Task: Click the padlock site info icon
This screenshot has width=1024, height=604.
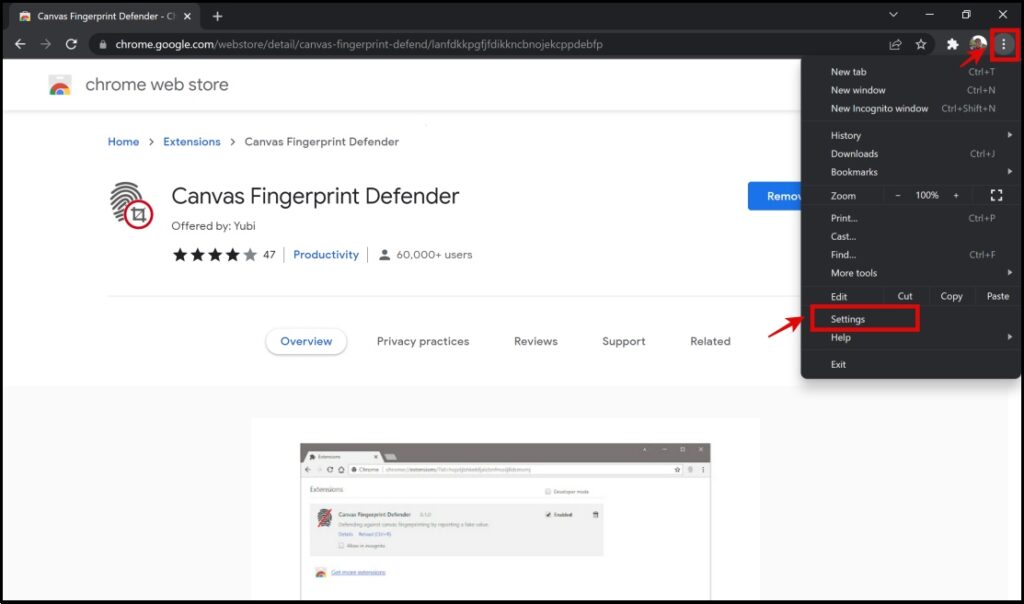Action: tap(103, 44)
